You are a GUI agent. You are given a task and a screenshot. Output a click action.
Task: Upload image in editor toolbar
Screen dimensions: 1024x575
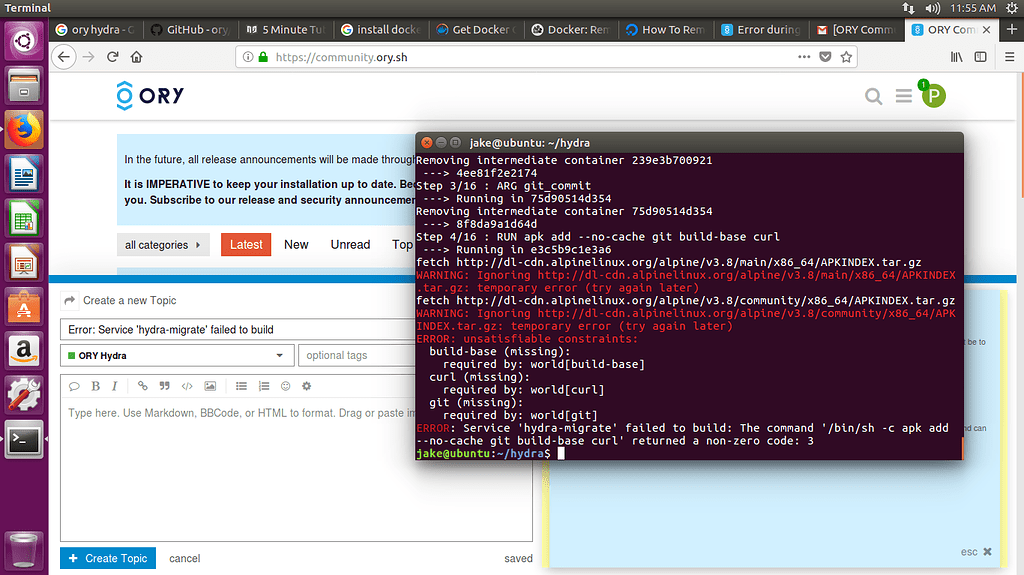[210, 386]
